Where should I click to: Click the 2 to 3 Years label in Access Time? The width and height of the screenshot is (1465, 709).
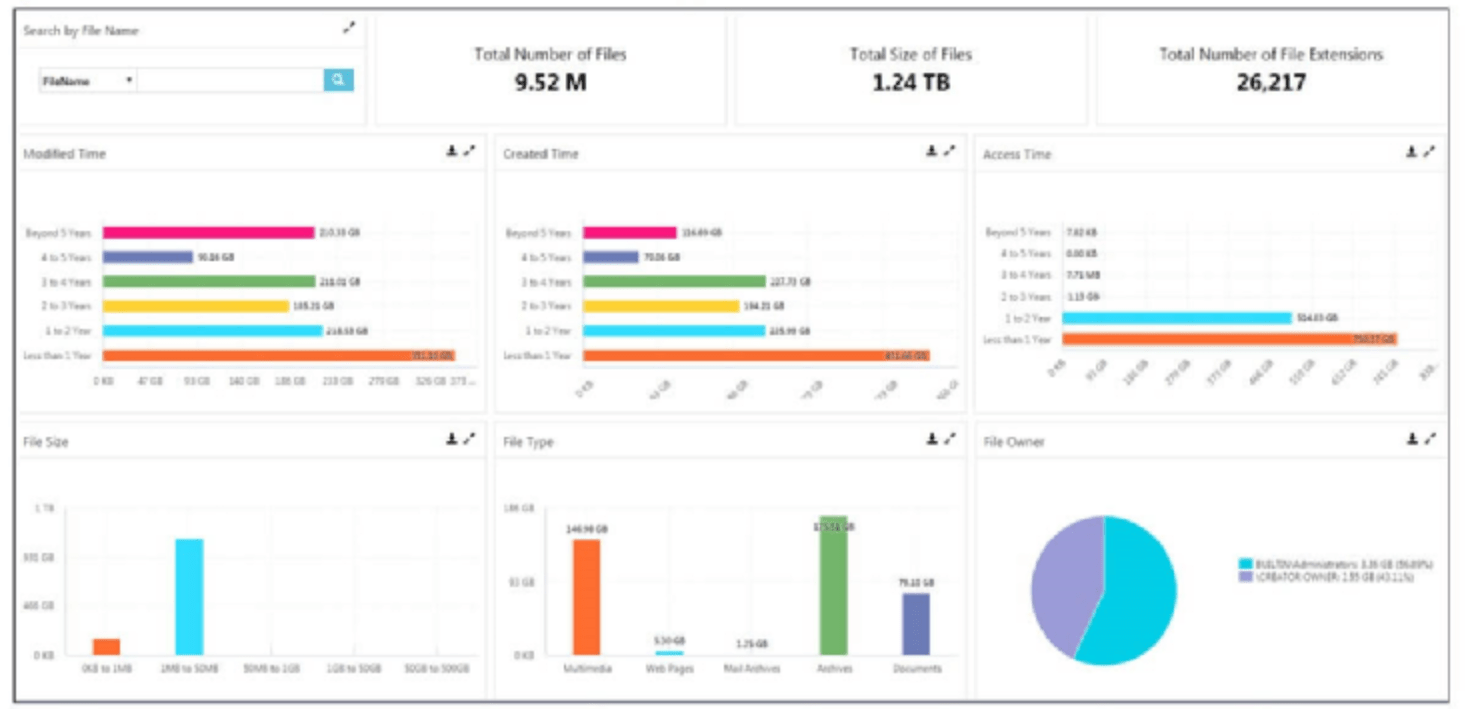click(1026, 297)
